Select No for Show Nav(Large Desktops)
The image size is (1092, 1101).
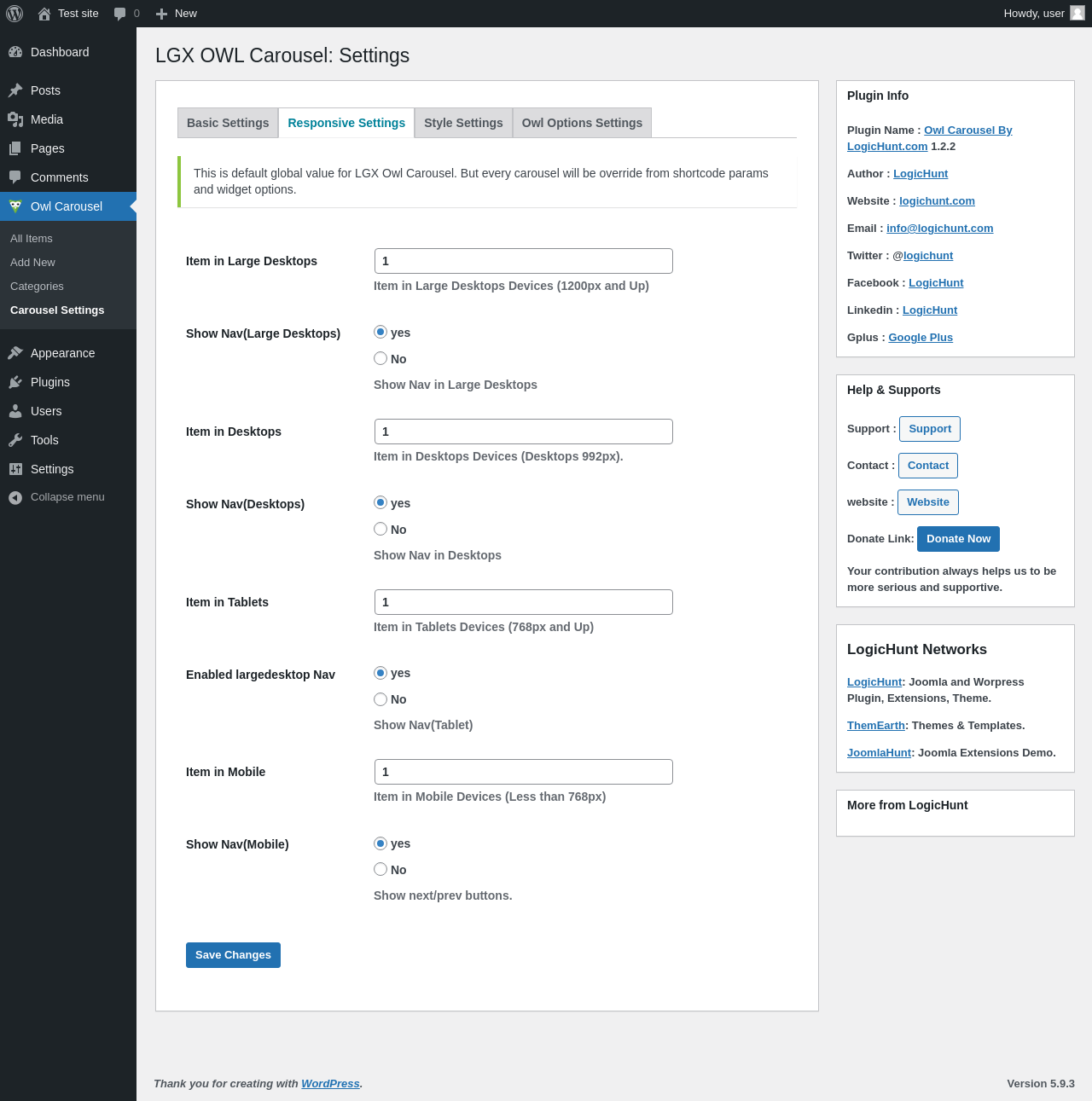coord(380,358)
